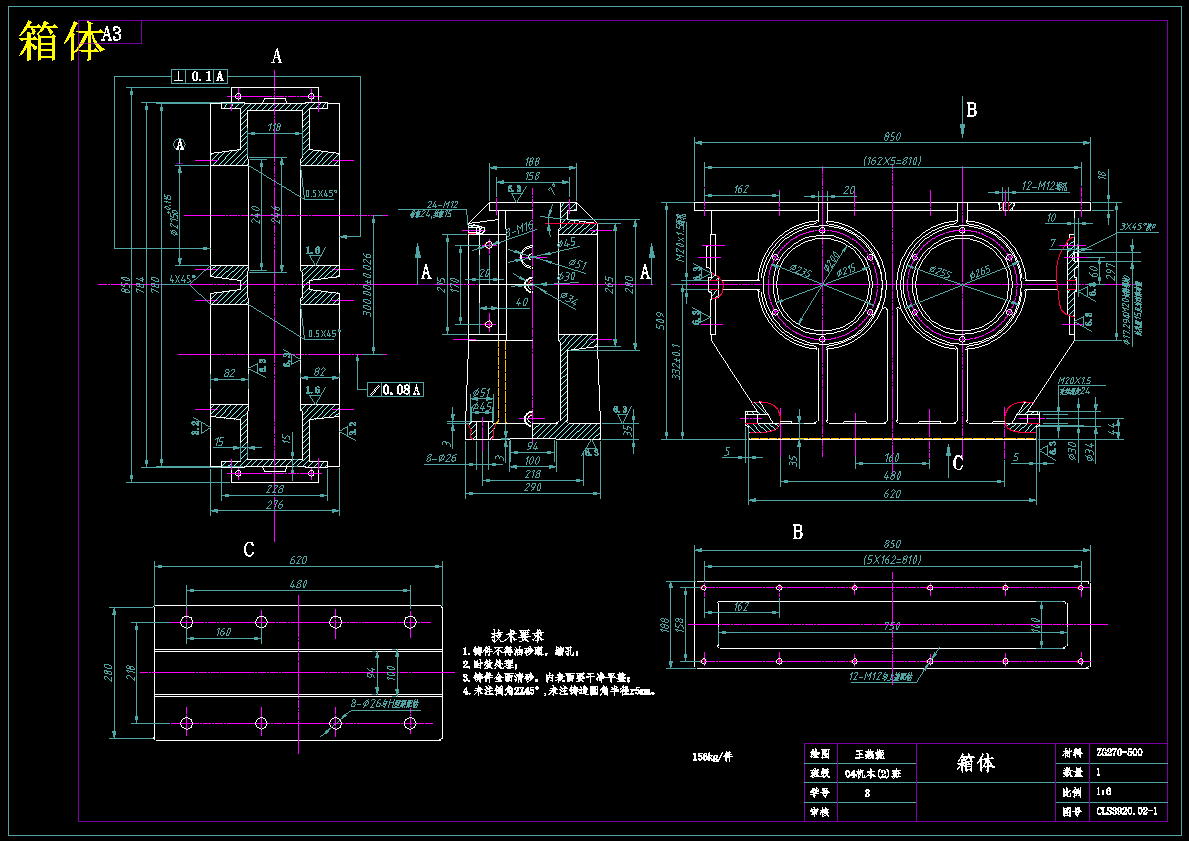
Task: Select the 118 dimension in section view
Action: click(x=274, y=127)
